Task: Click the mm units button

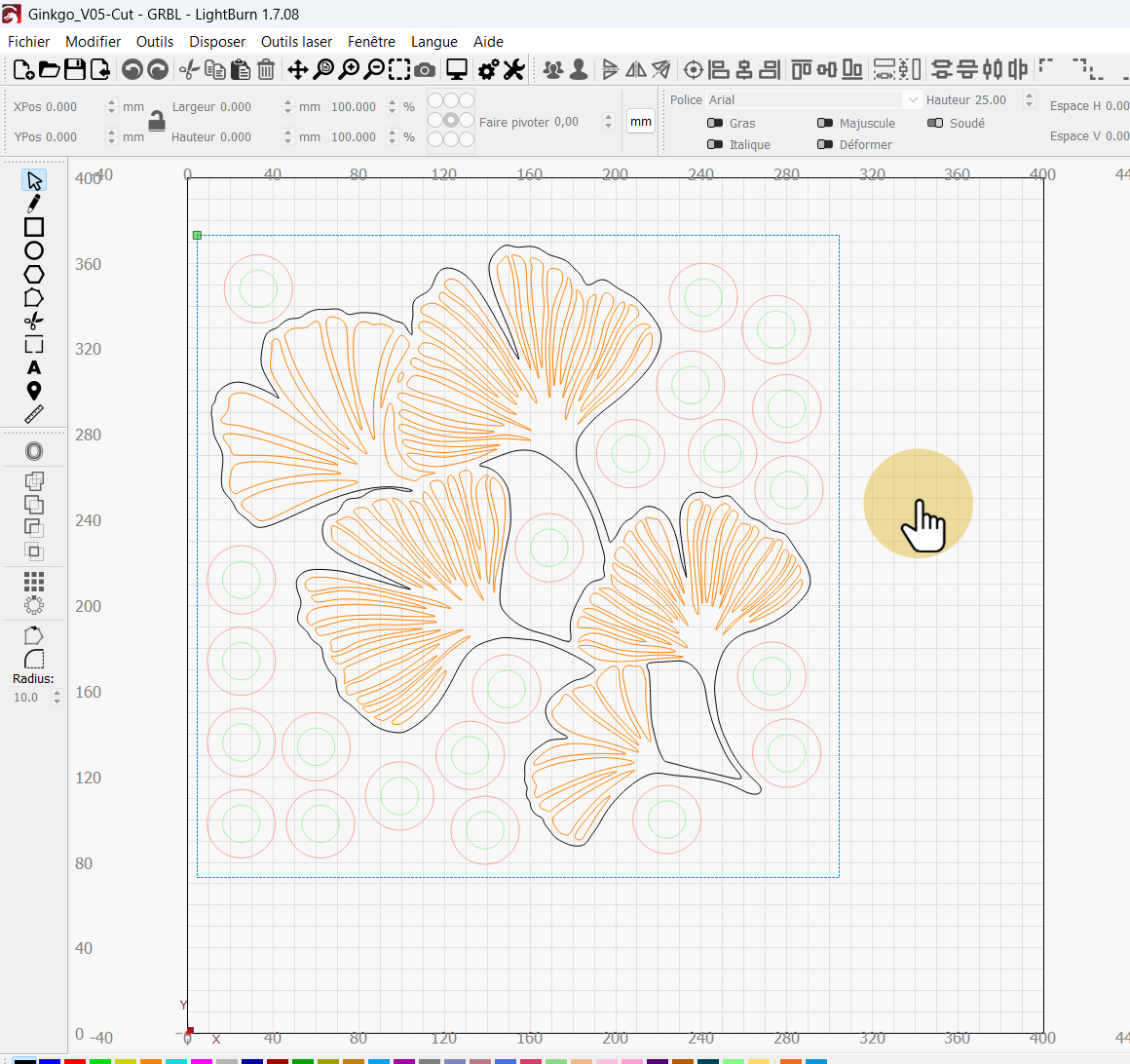Action: [x=640, y=122]
